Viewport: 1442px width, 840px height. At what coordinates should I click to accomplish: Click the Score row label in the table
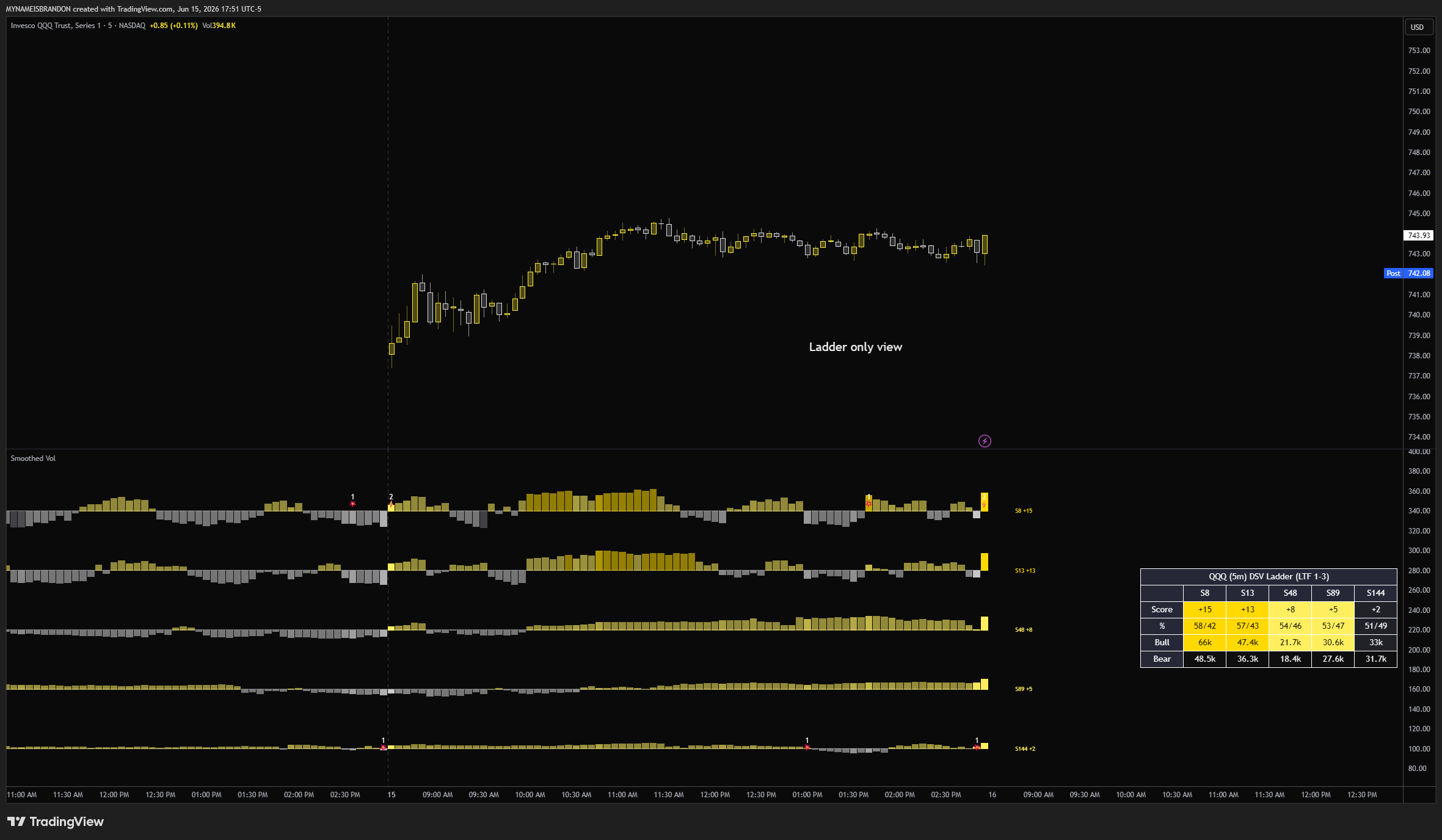tap(1162, 609)
